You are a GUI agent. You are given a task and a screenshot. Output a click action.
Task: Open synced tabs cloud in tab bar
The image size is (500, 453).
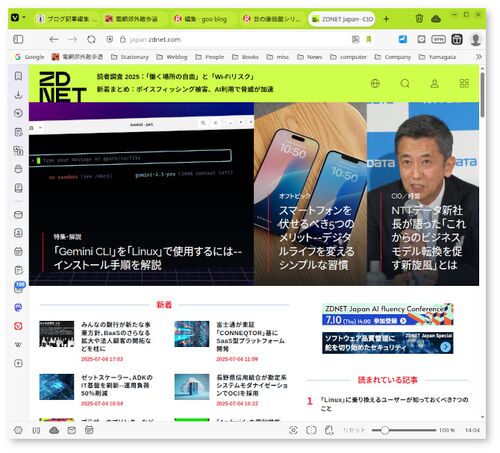point(436,19)
